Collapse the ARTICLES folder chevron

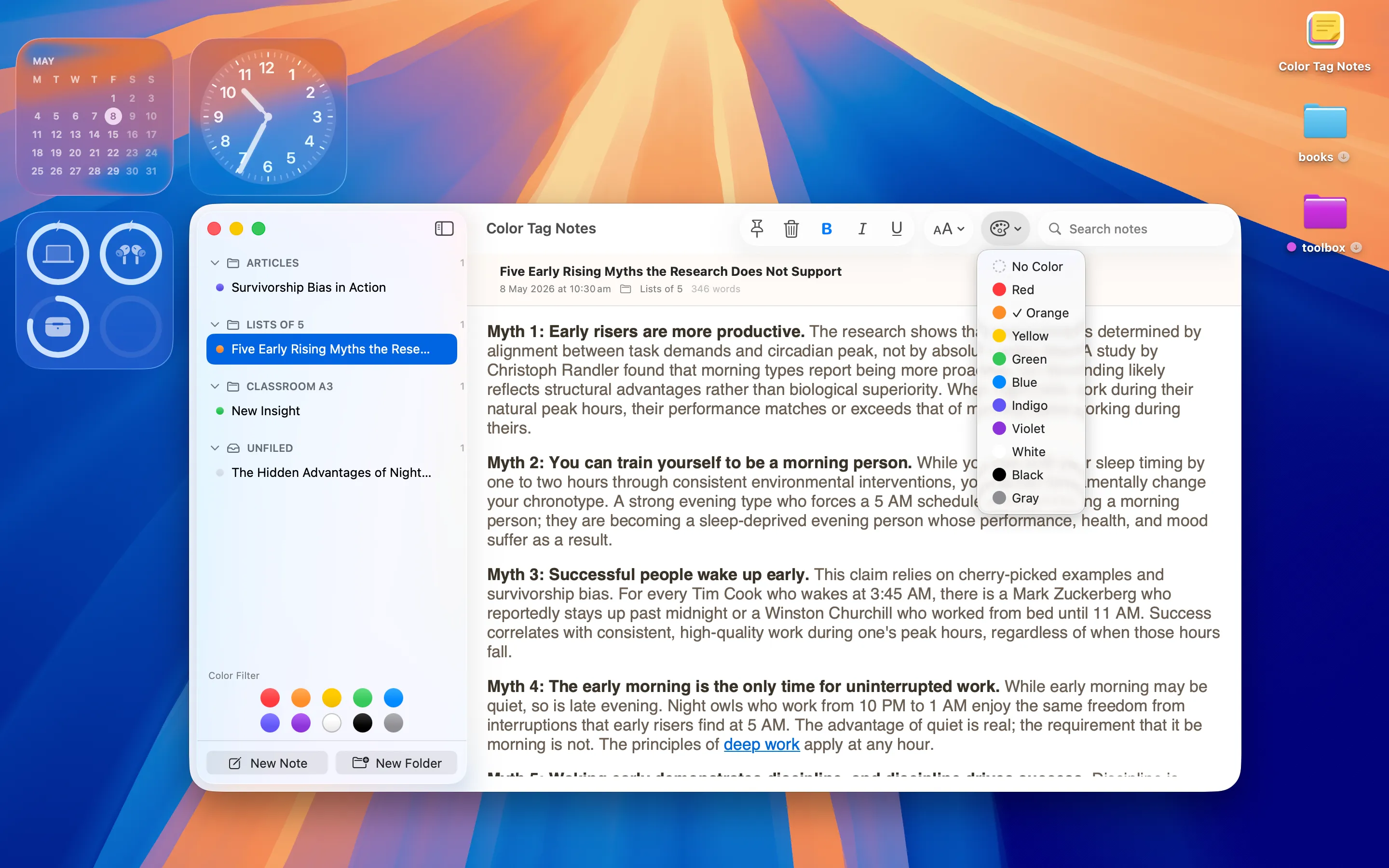pos(215,263)
